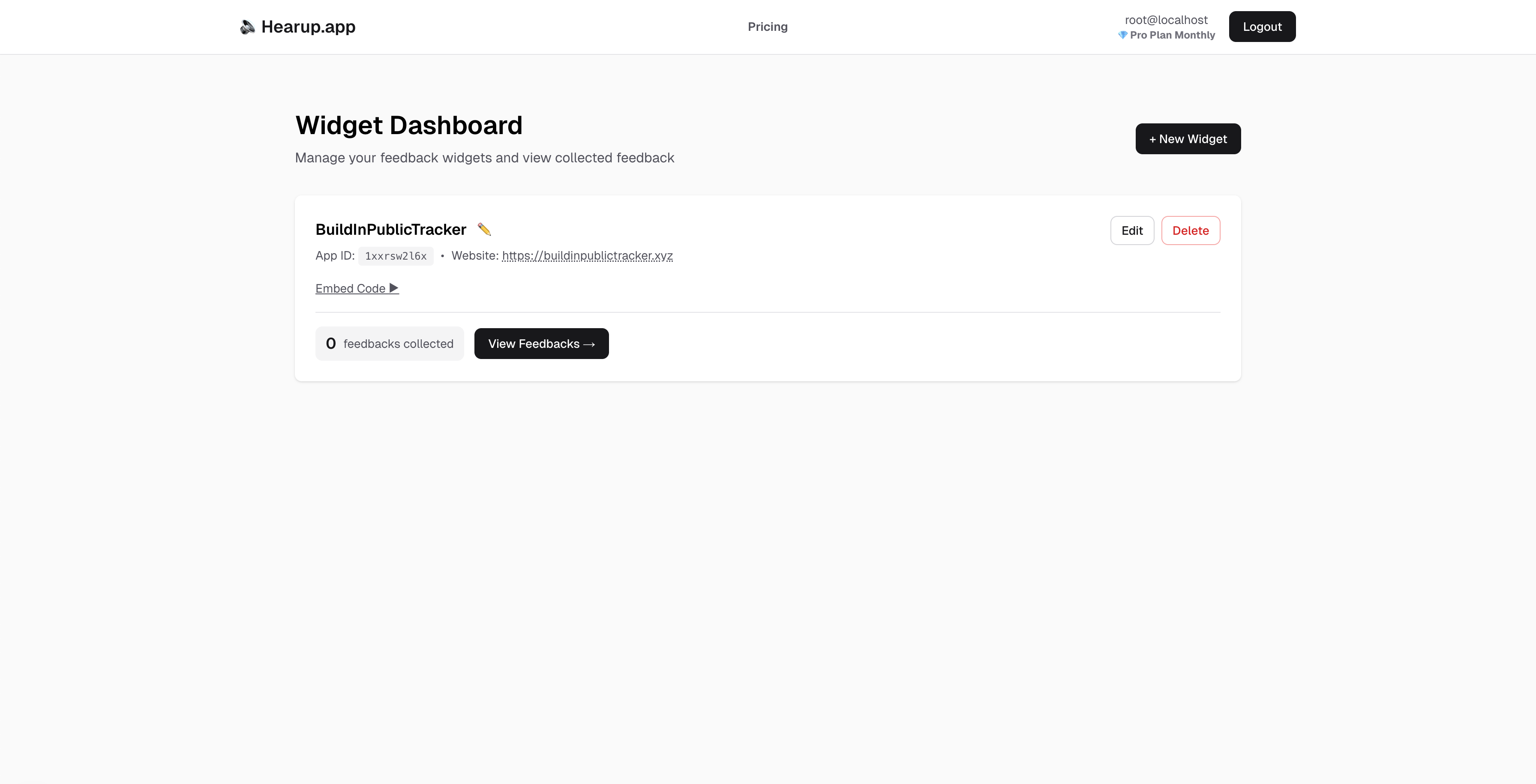
Task: Create a new widget with + New Widget
Action: point(1187,138)
